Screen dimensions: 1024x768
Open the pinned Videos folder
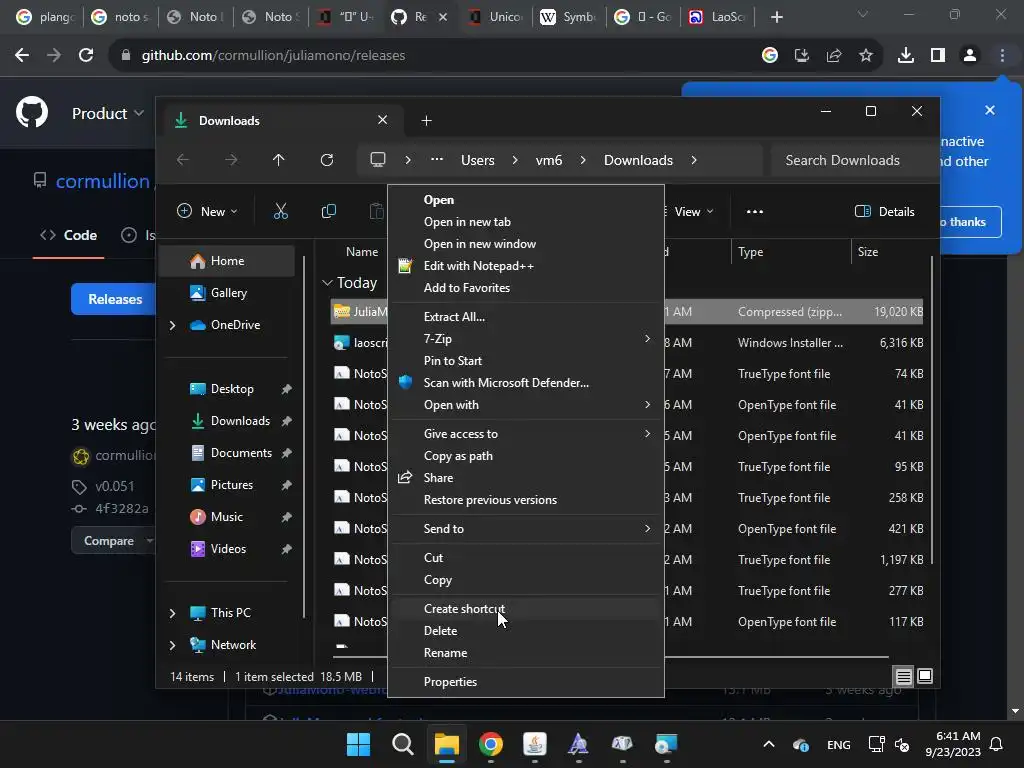227,549
